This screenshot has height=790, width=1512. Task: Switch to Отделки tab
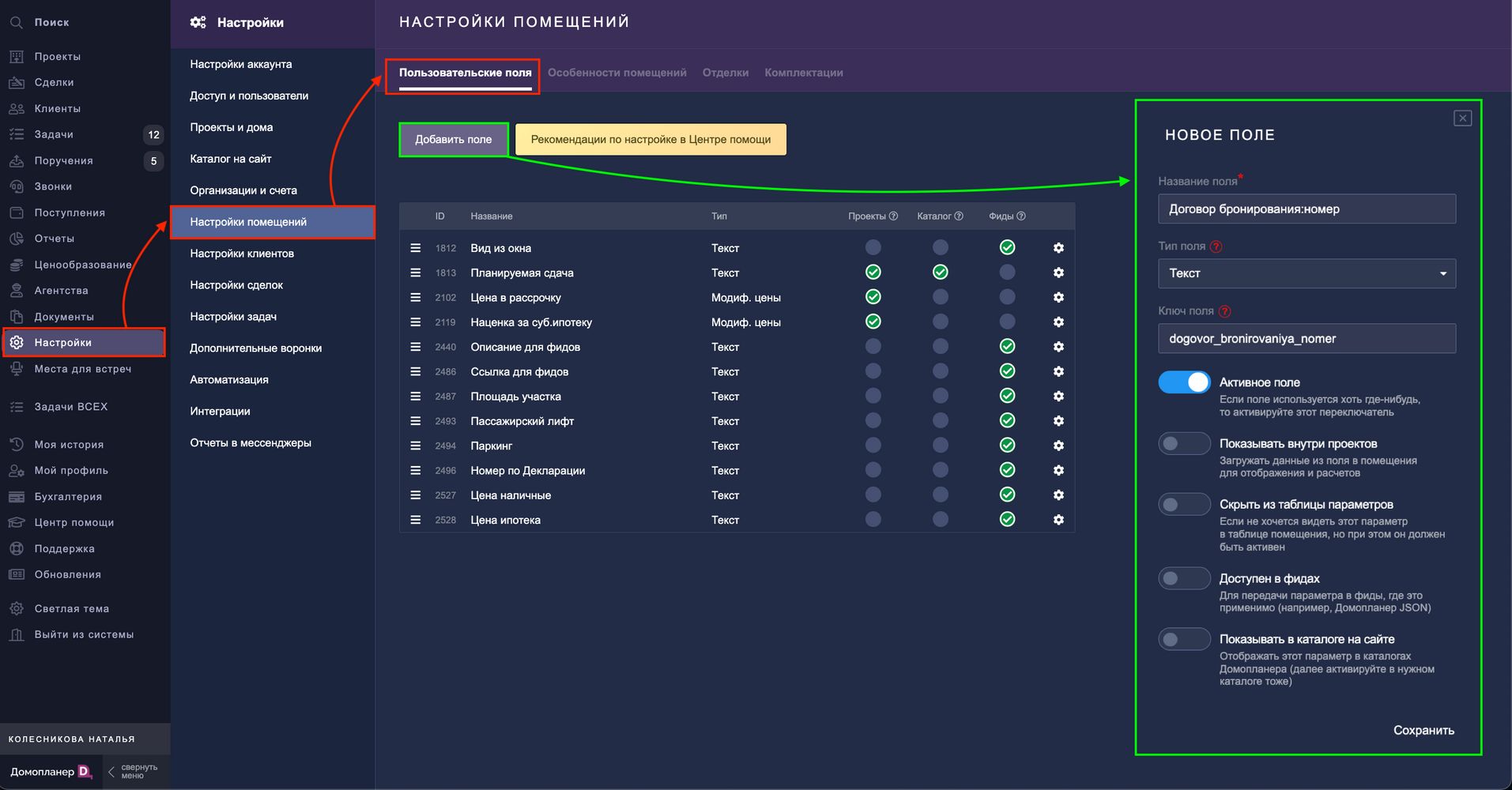coord(726,73)
